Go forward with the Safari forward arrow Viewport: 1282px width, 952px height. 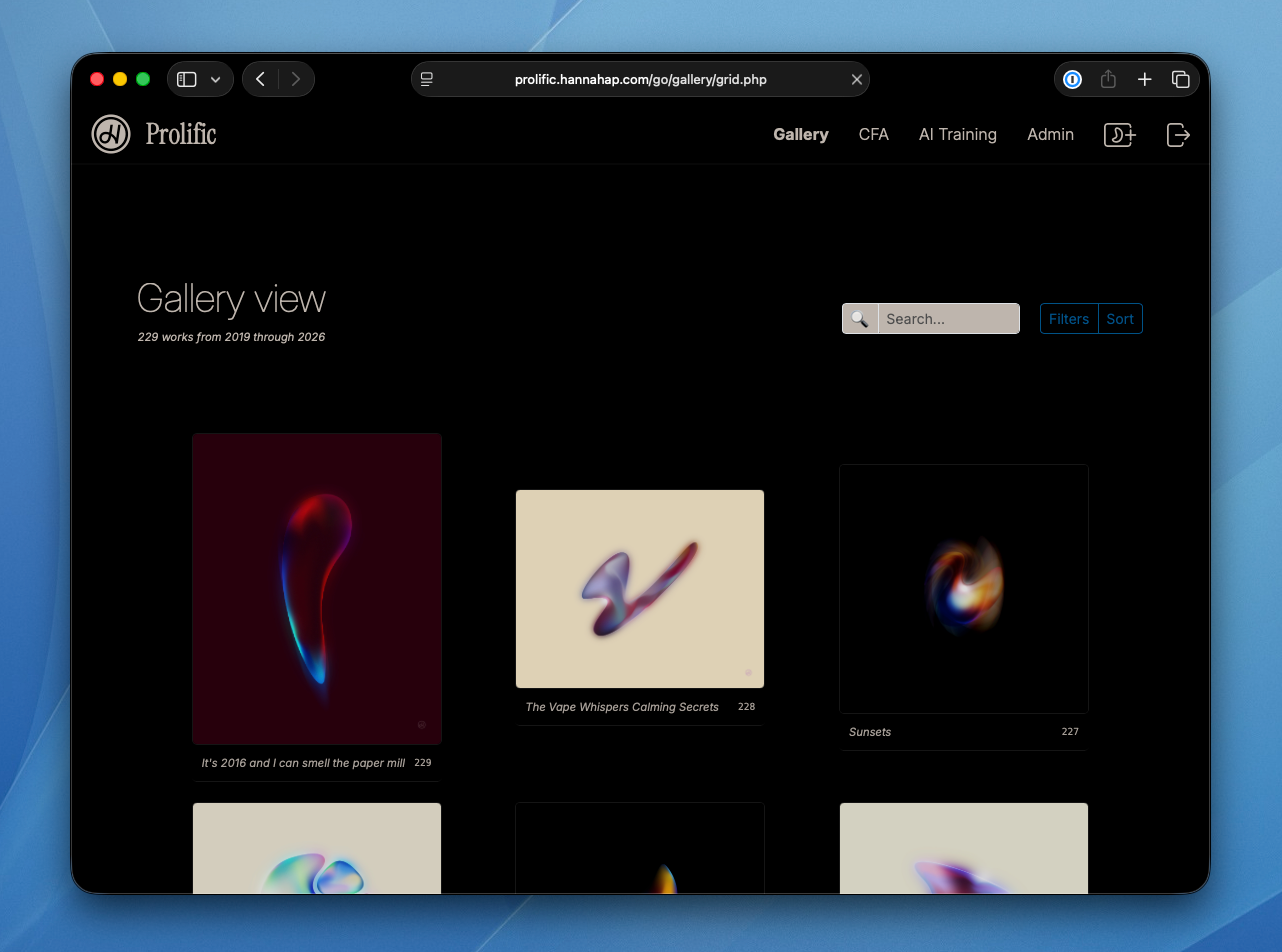click(296, 79)
